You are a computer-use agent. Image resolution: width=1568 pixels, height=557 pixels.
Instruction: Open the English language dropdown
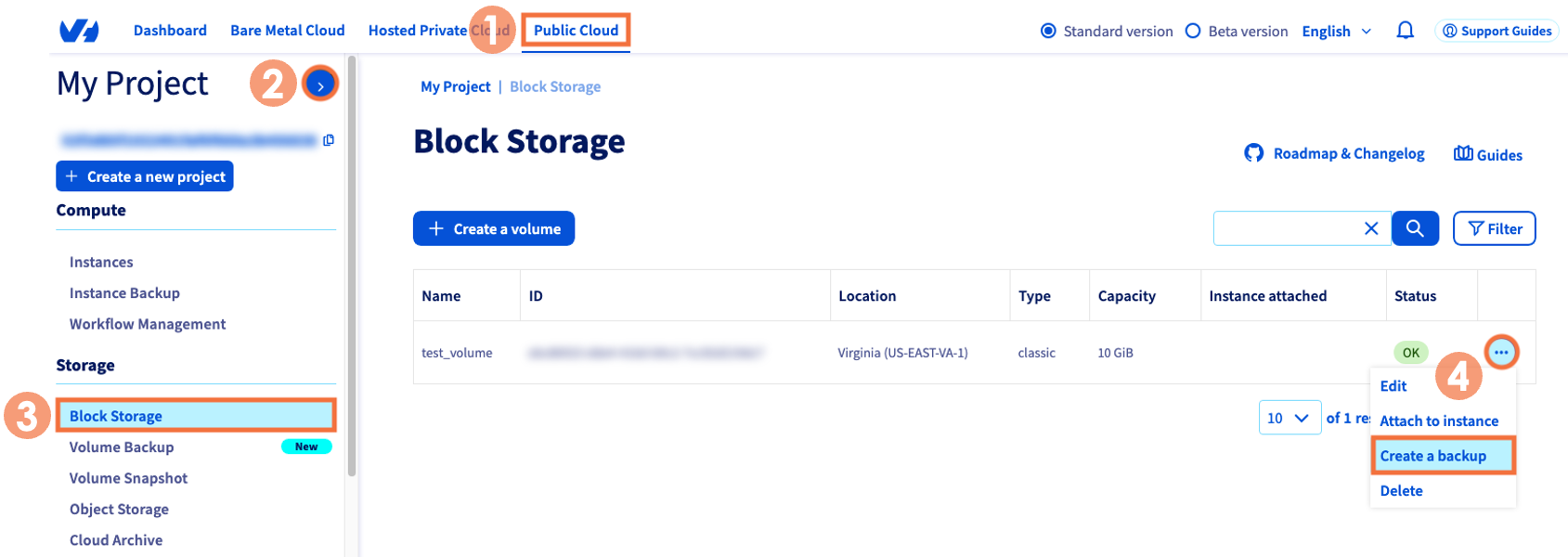point(1336,31)
